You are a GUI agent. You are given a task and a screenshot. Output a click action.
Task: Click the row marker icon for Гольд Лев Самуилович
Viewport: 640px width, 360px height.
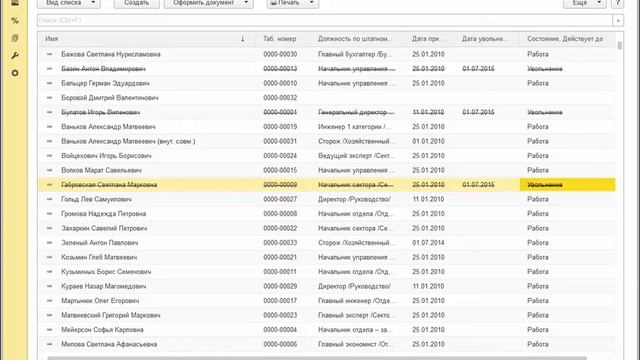click(50, 199)
